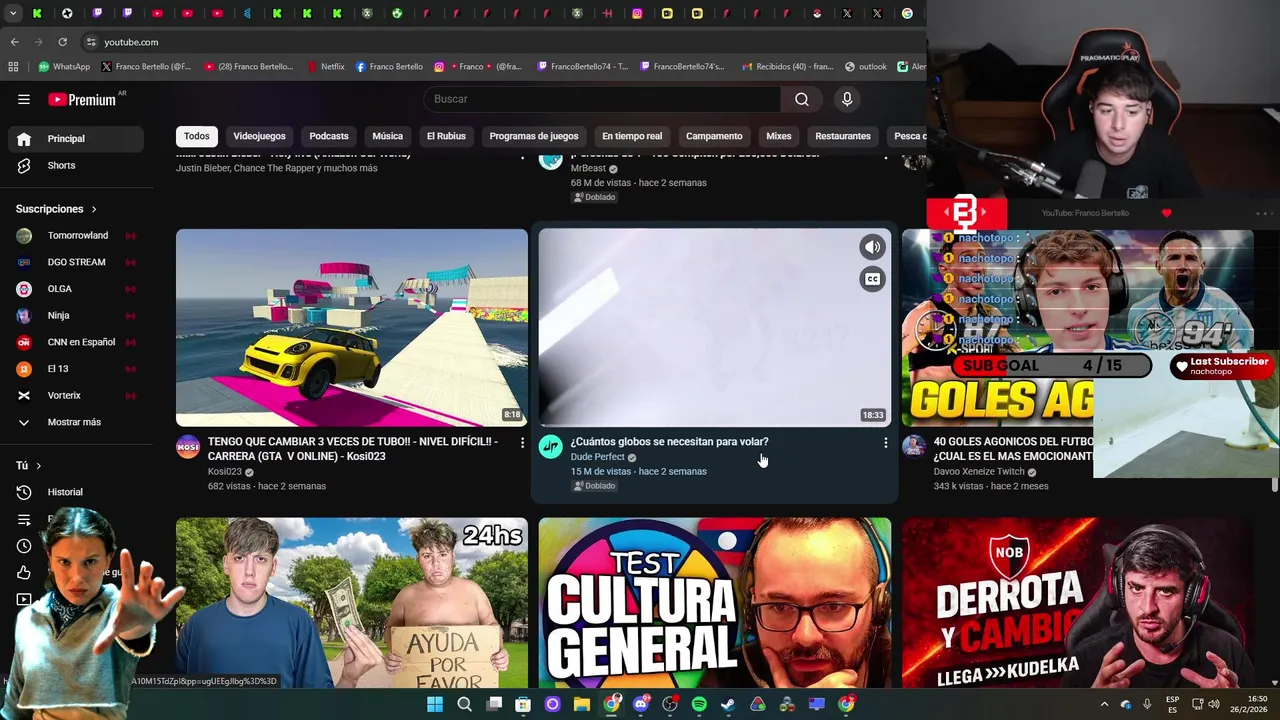The width and height of the screenshot is (1280, 720).
Task: Select the Música filter chip
Action: tap(388, 136)
